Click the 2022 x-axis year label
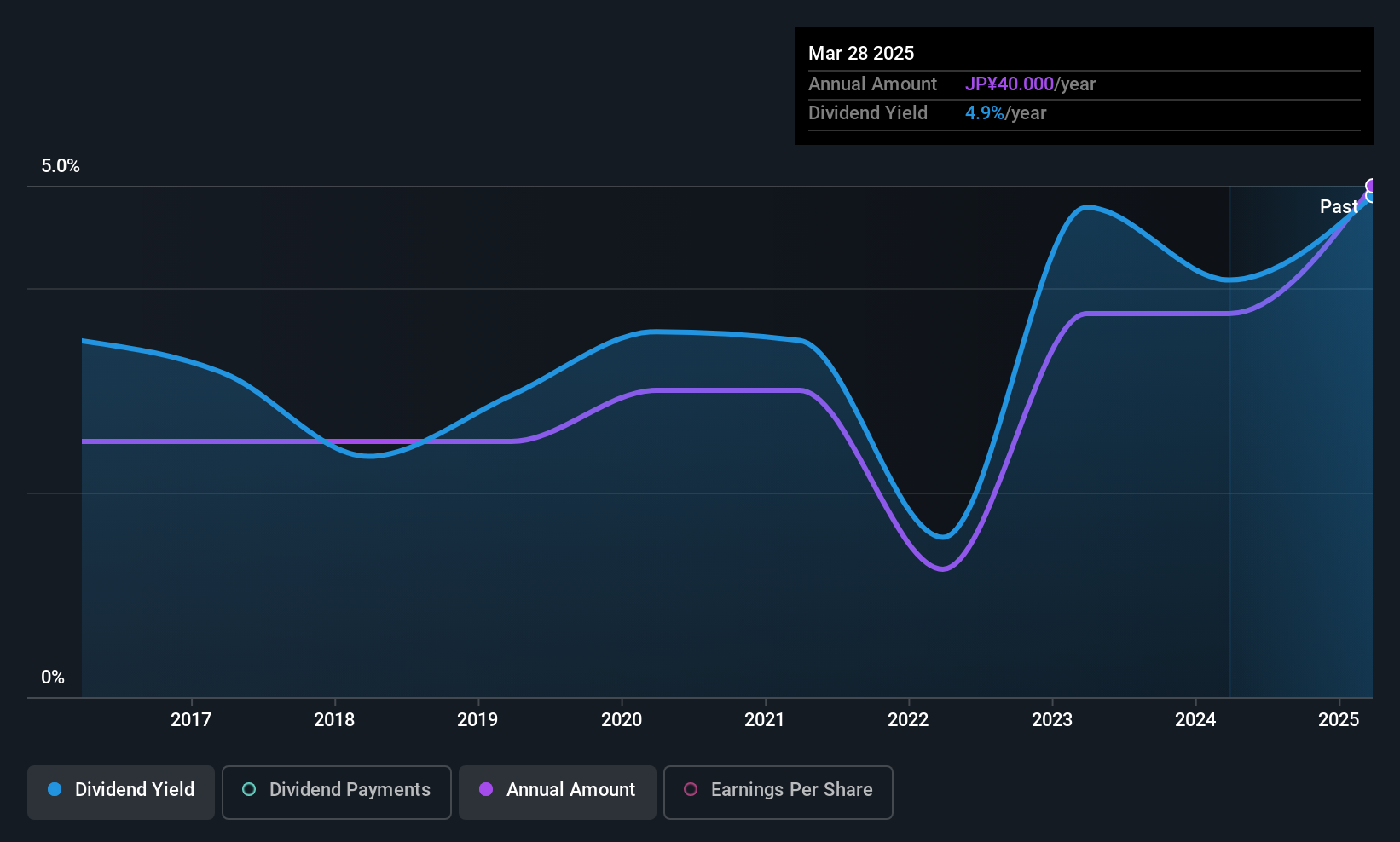 (x=908, y=719)
